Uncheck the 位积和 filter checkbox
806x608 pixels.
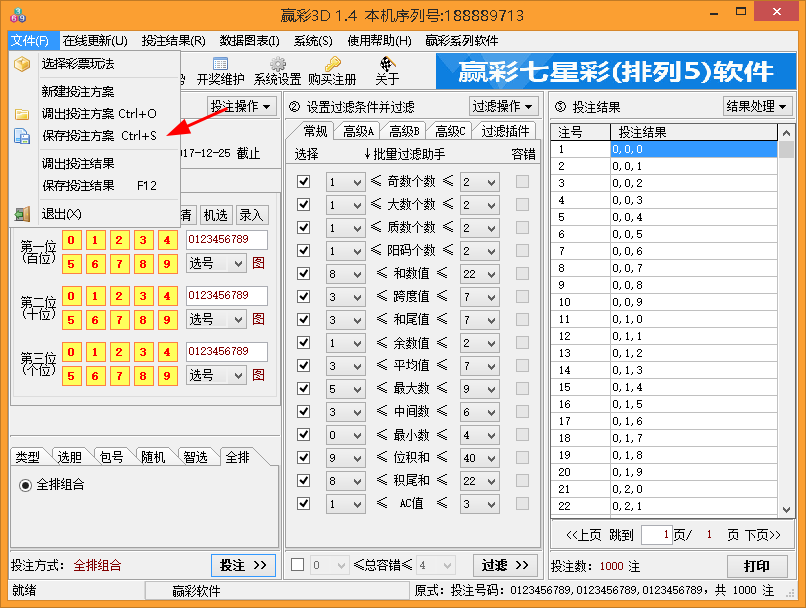point(304,457)
